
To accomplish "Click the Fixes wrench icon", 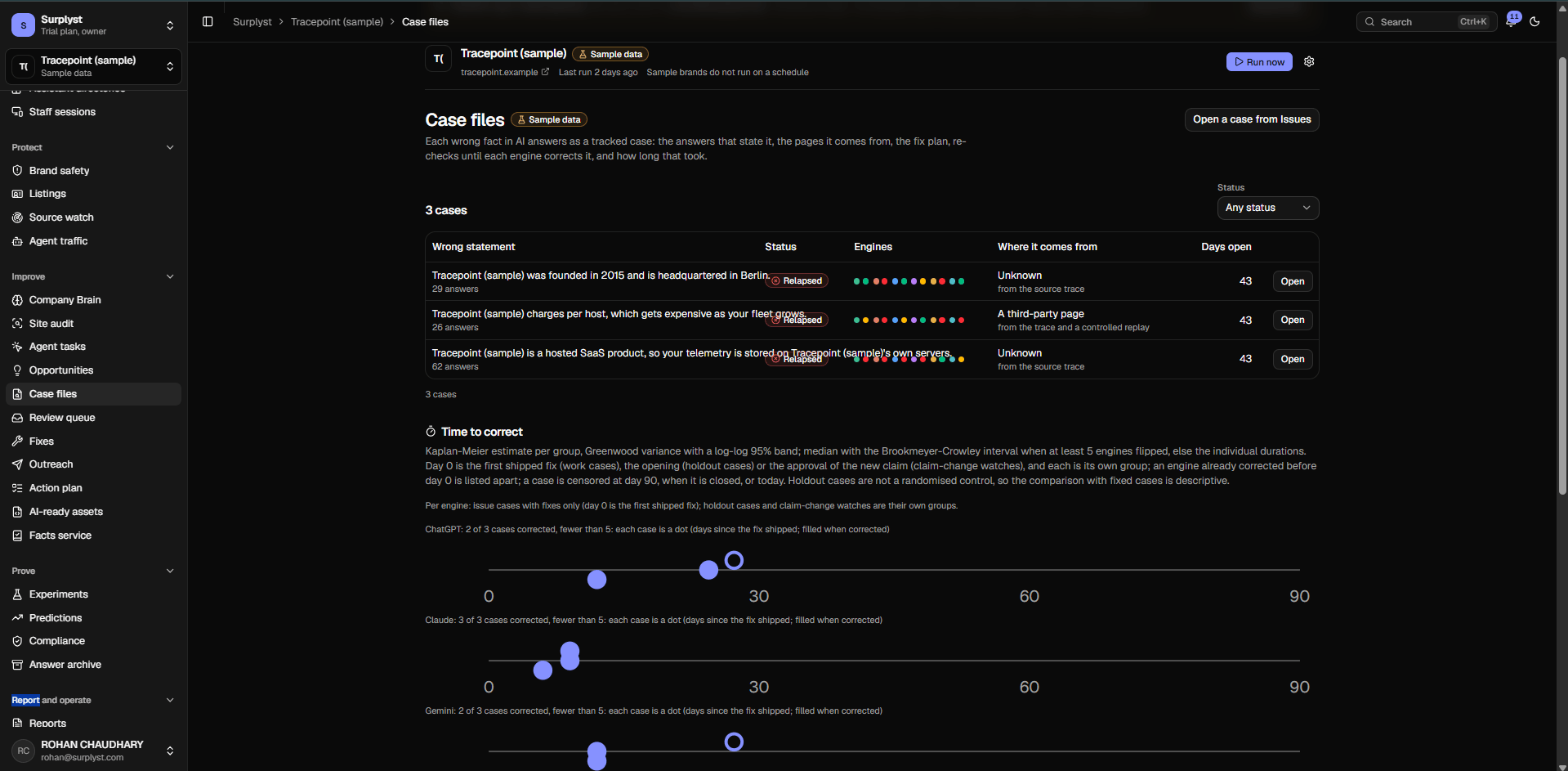I will (x=17, y=442).
